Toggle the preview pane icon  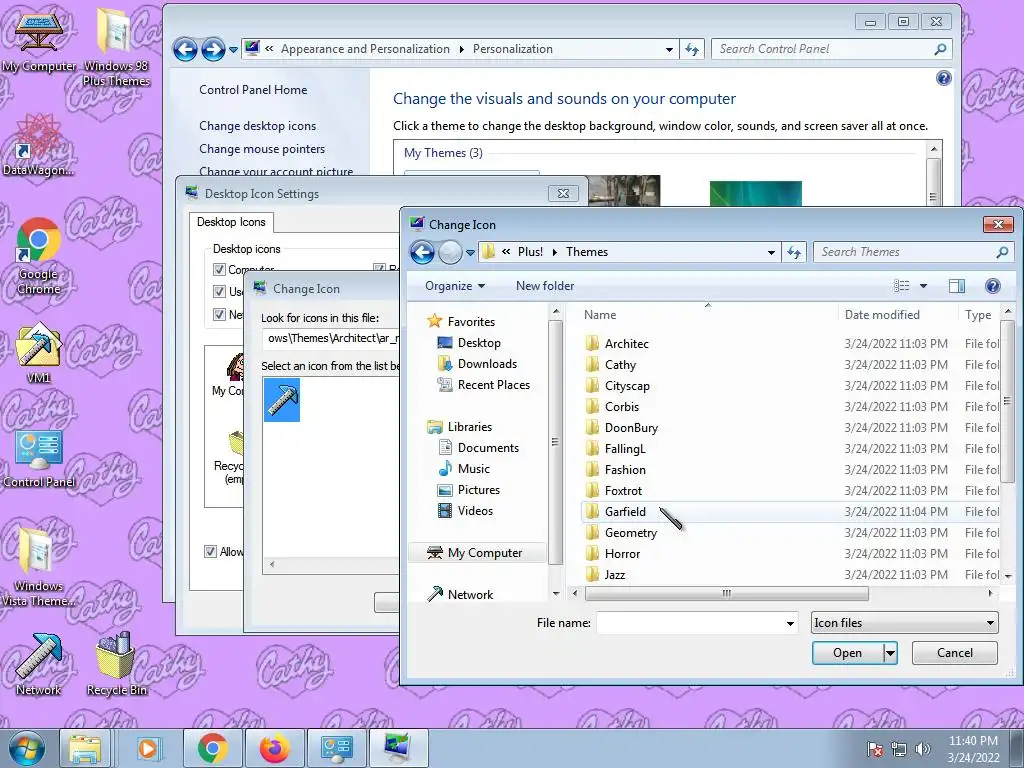click(957, 285)
